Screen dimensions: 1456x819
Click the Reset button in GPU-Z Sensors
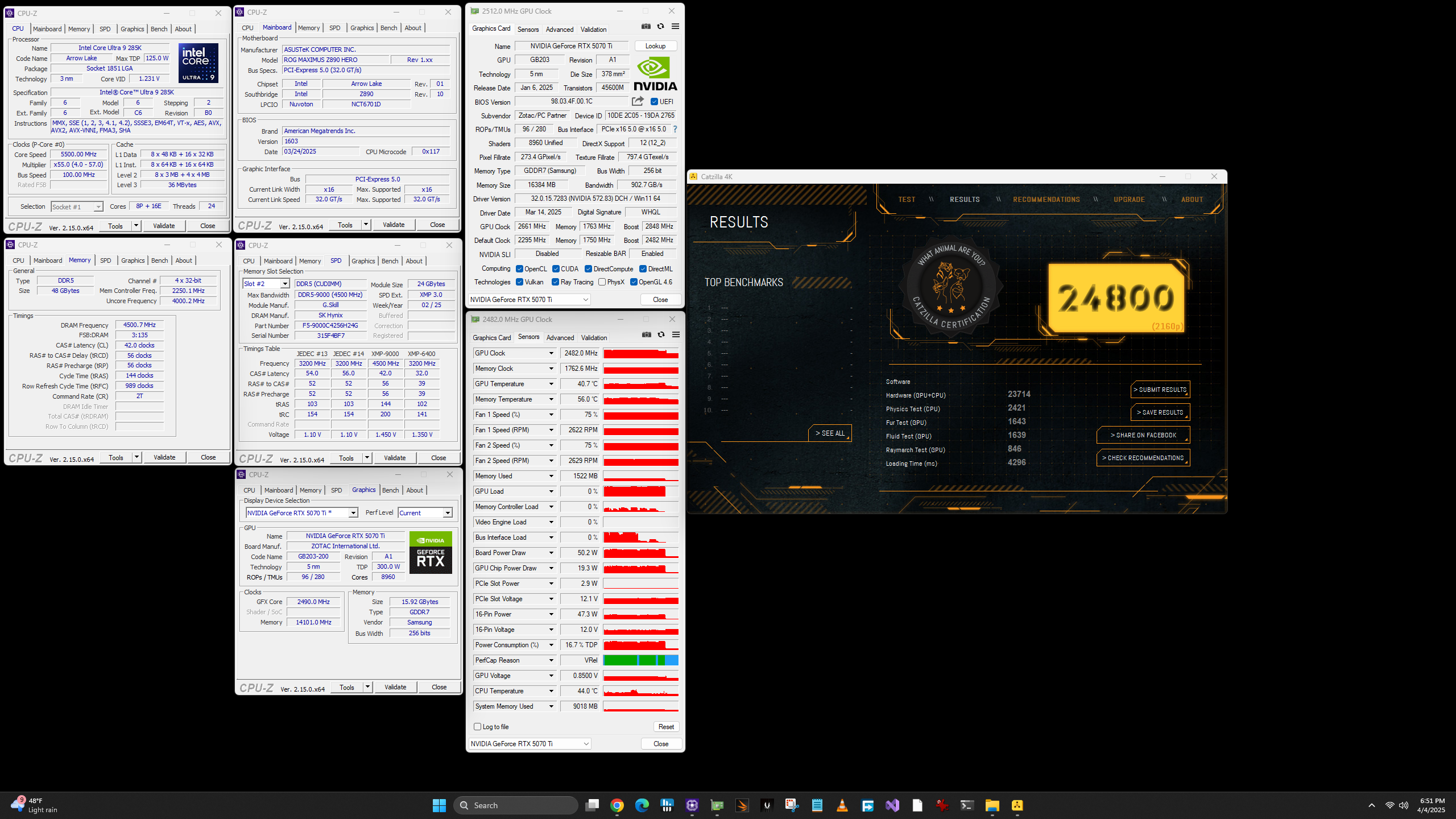[666, 727]
